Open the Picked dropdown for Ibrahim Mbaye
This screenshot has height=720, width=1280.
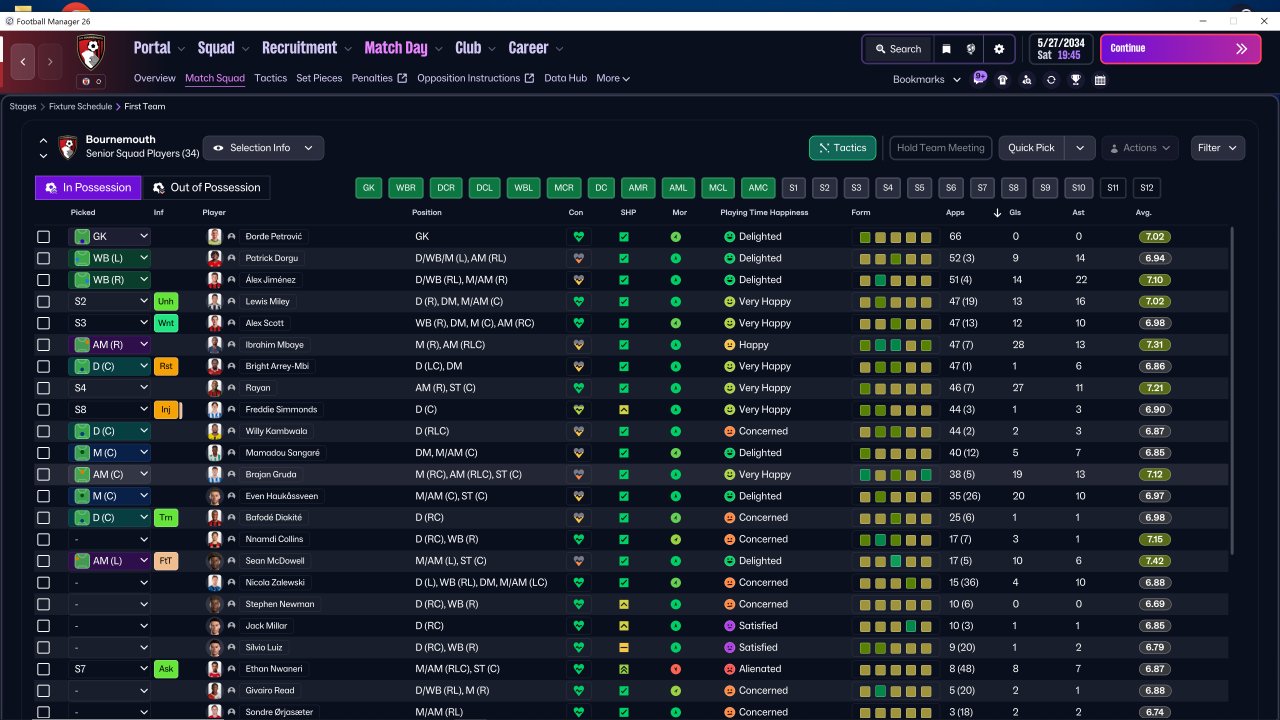[x=110, y=345]
